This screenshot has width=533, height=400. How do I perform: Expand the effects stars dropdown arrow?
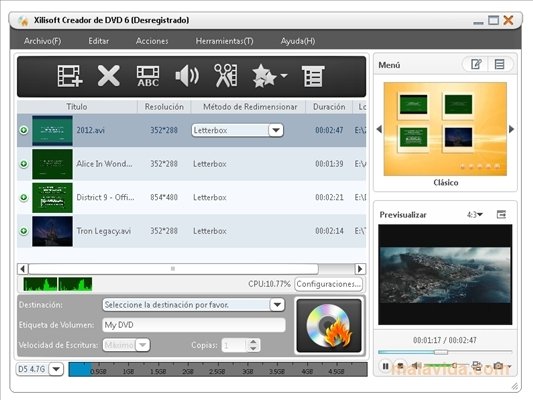284,75
